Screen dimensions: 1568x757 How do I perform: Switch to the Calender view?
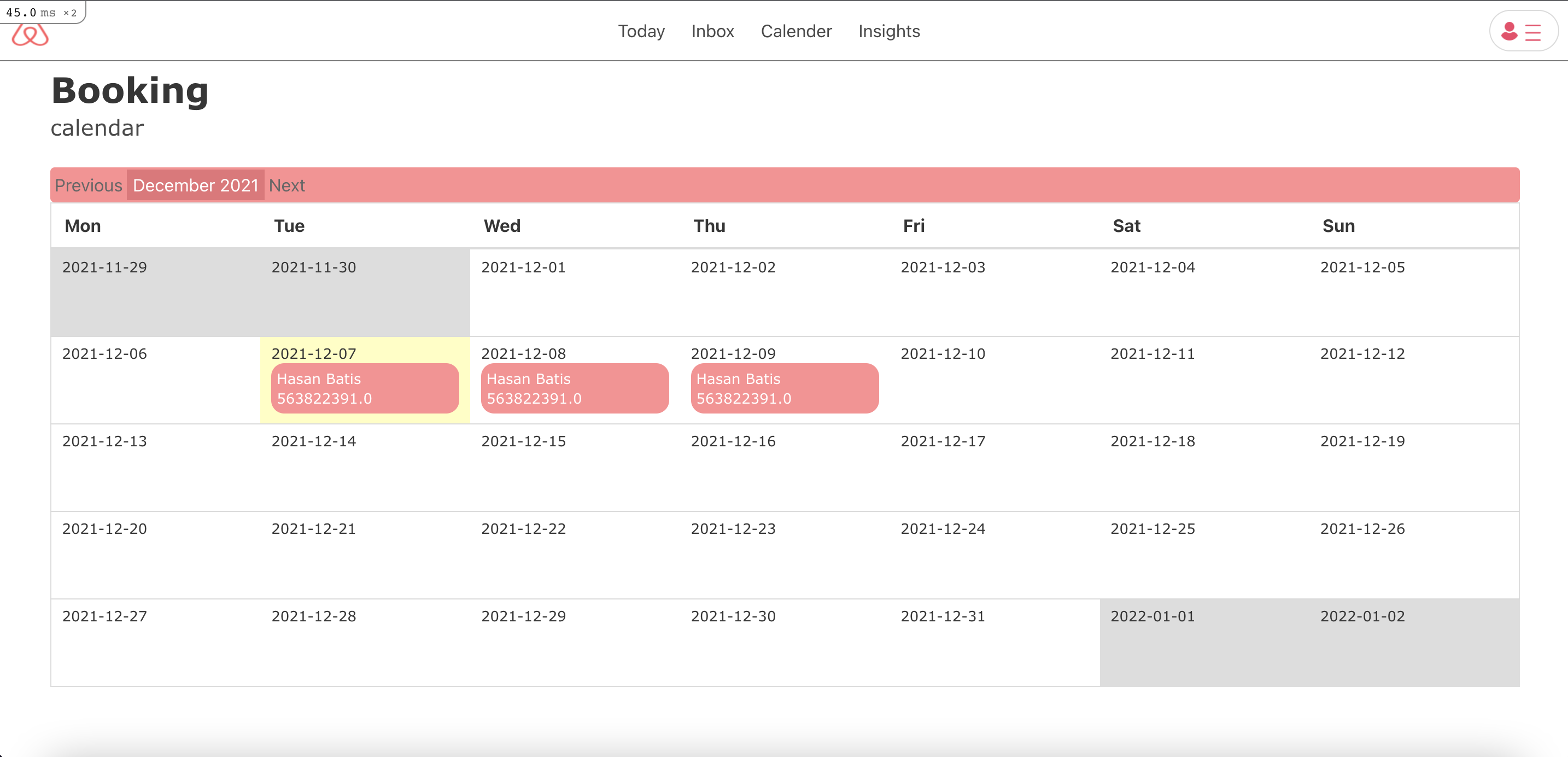point(797,31)
